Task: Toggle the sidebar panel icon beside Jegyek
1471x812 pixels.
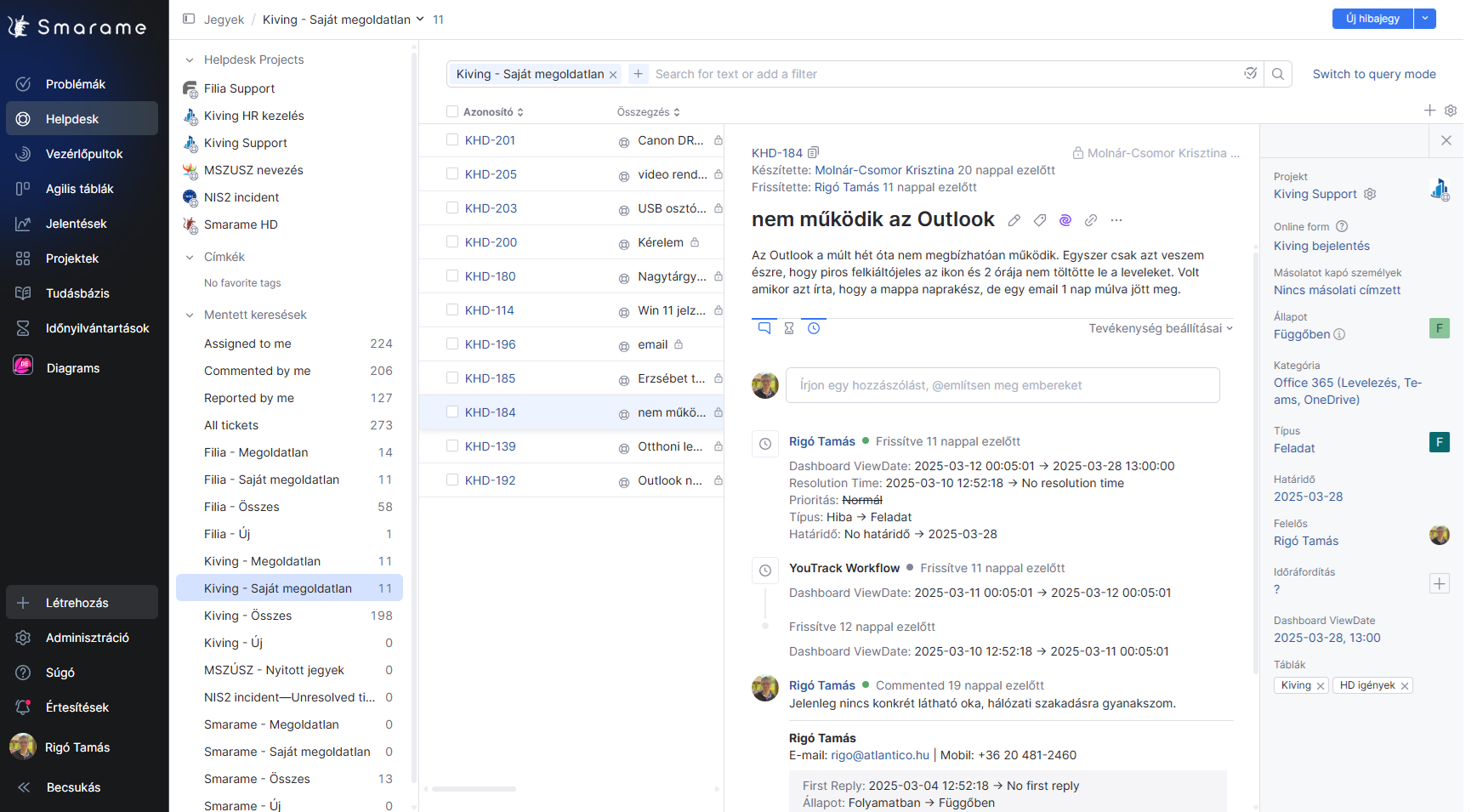Action: click(x=189, y=19)
